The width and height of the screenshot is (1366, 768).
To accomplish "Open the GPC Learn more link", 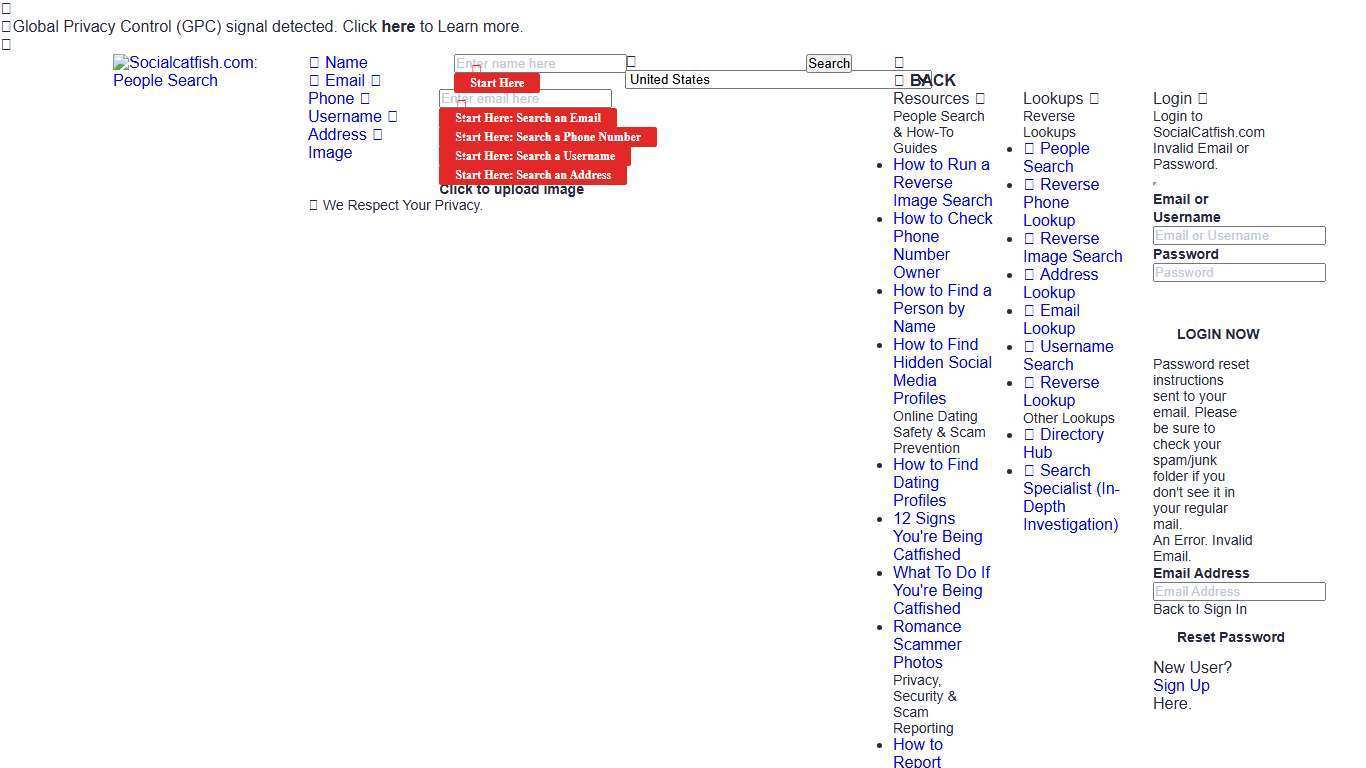I will click(x=398, y=26).
